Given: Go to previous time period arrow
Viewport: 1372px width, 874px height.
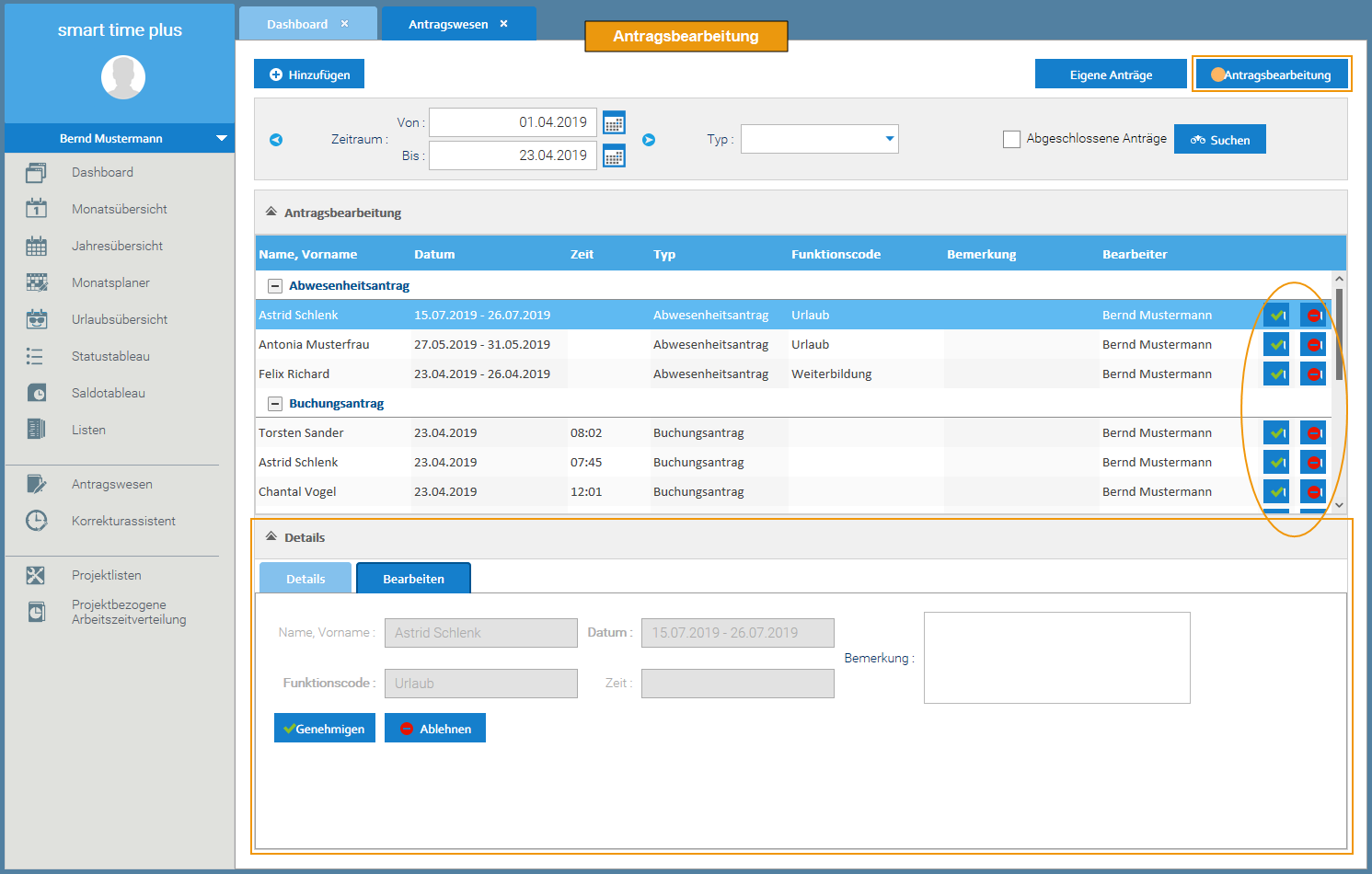Looking at the screenshot, I should [276, 140].
